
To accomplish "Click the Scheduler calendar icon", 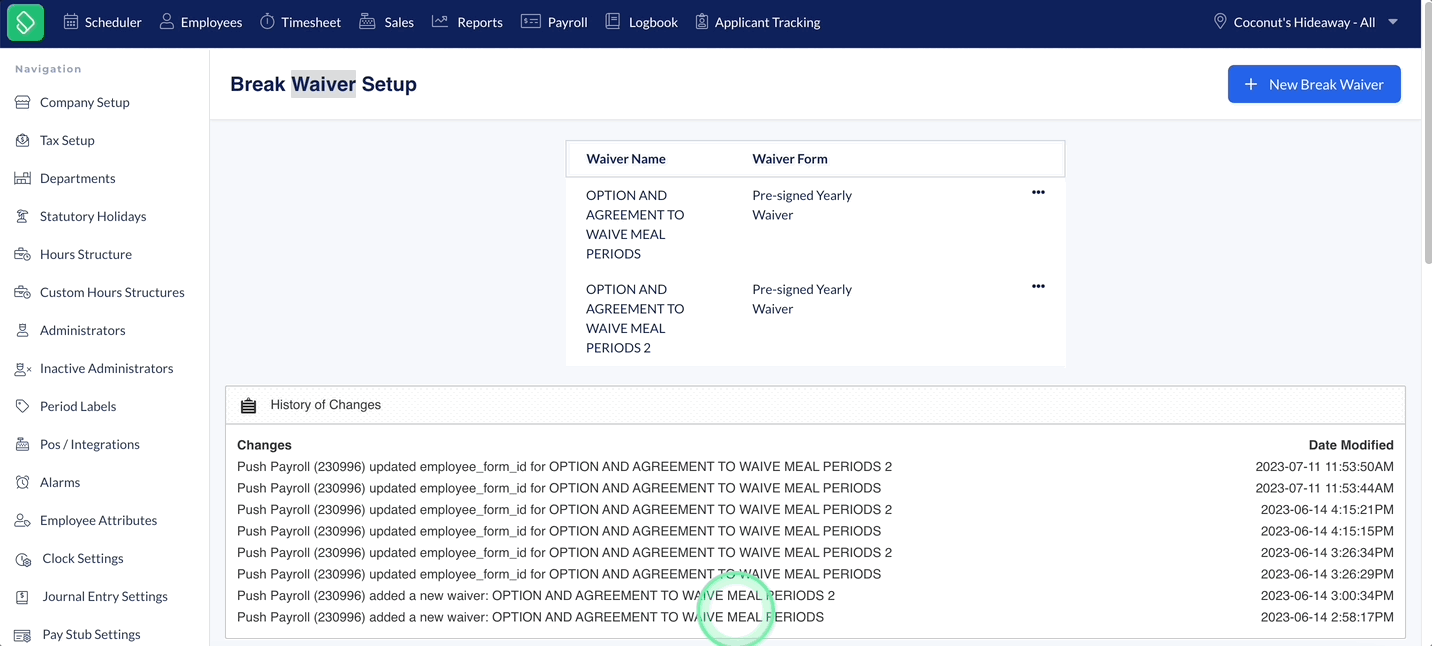I will tap(71, 21).
